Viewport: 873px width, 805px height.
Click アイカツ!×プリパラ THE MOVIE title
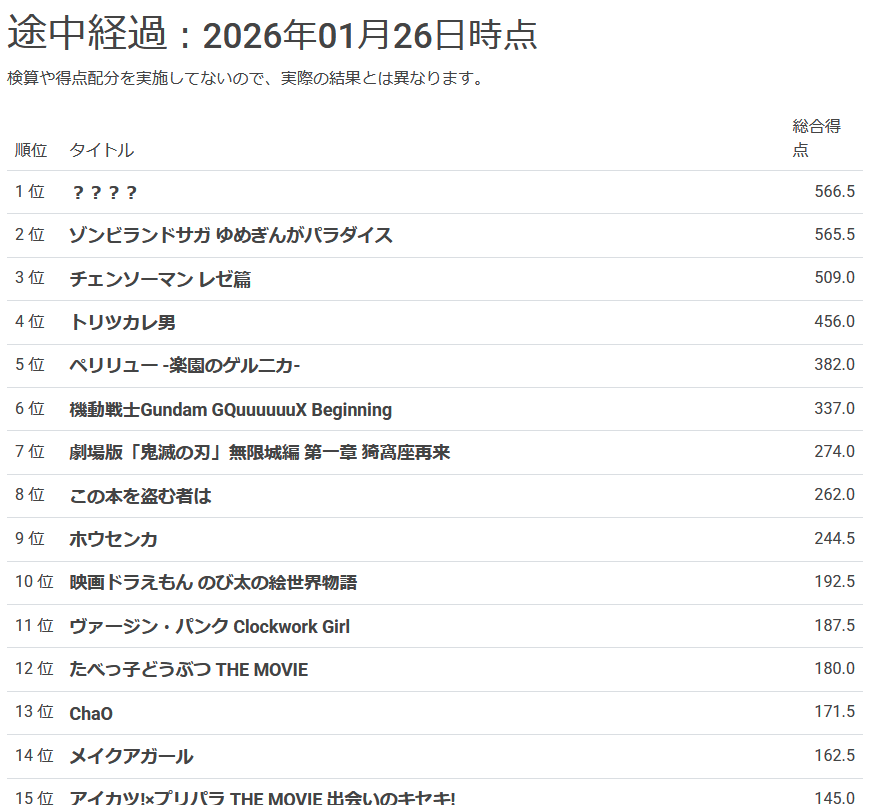coord(262,797)
